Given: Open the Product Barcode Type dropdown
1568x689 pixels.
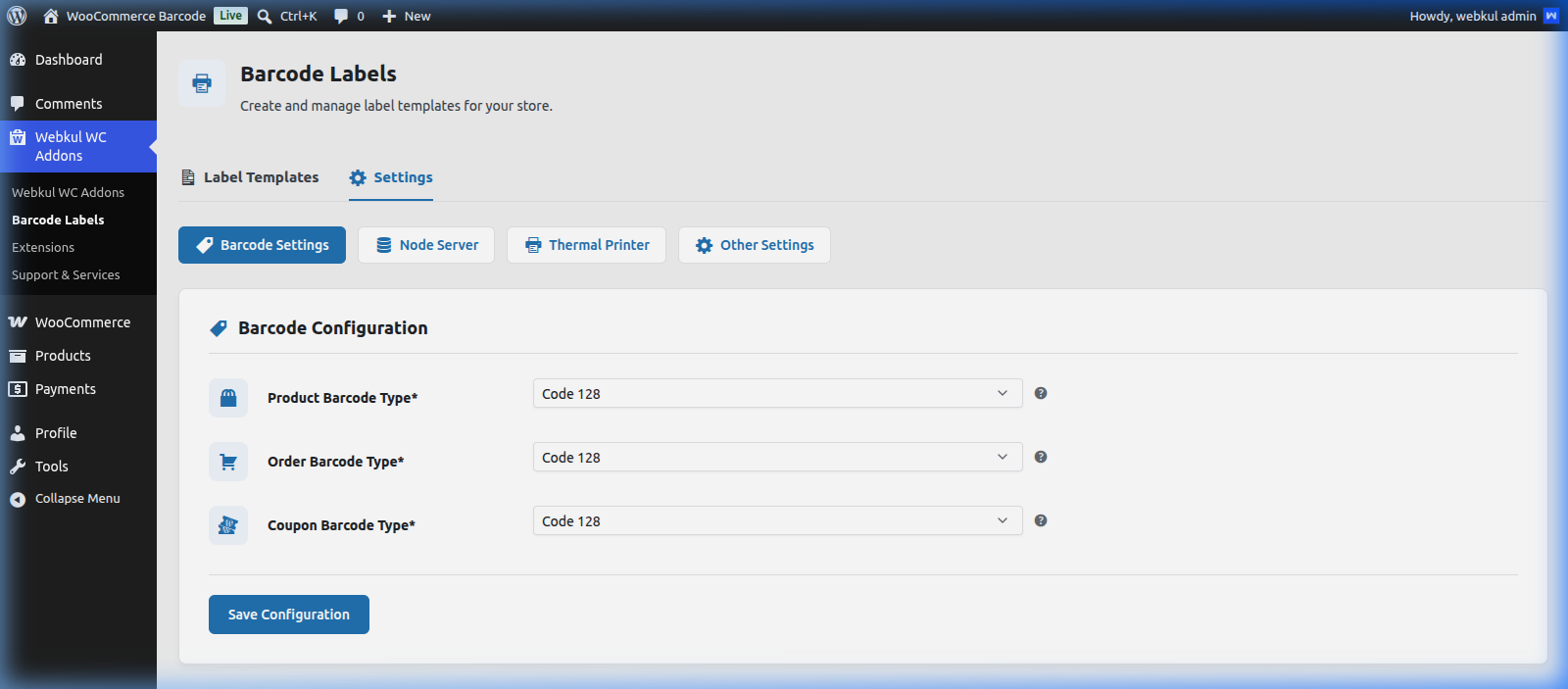Looking at the screenshot, I should (778, 393).
